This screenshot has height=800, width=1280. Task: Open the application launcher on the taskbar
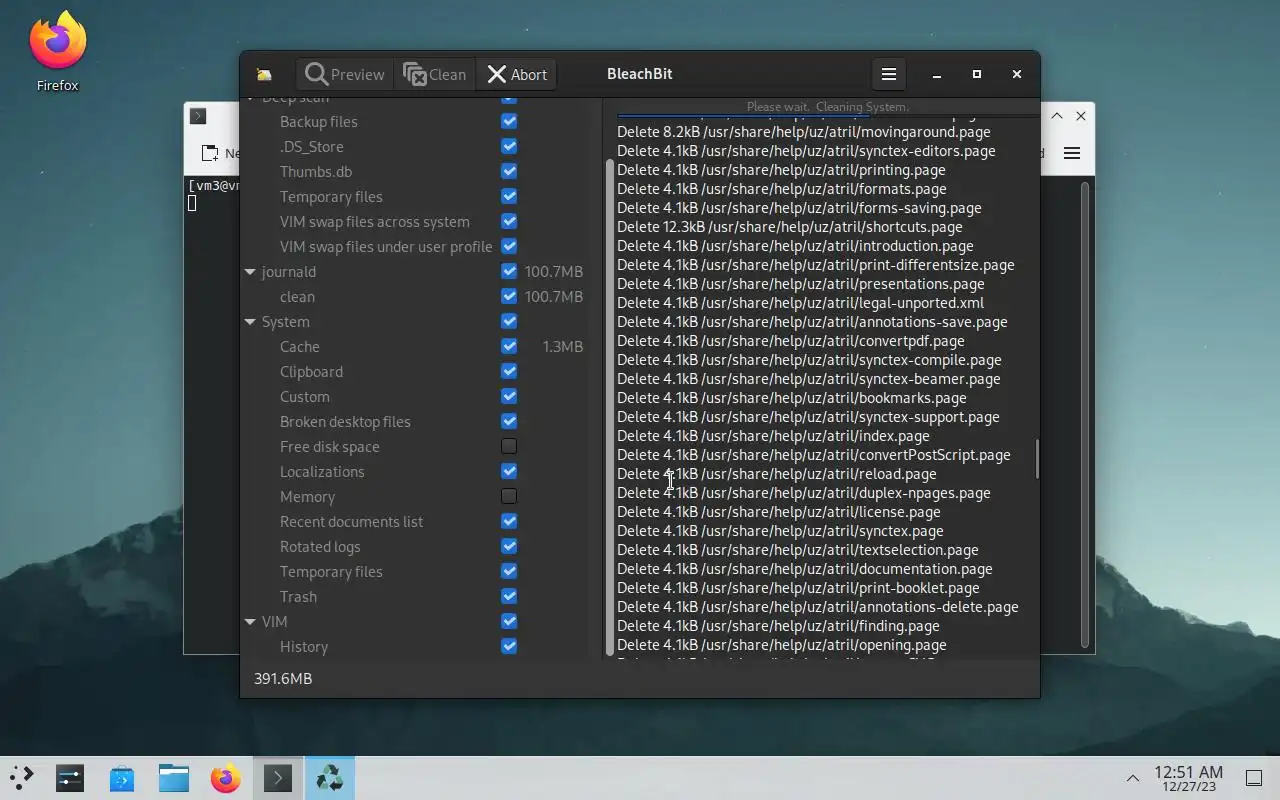point(22,778)
